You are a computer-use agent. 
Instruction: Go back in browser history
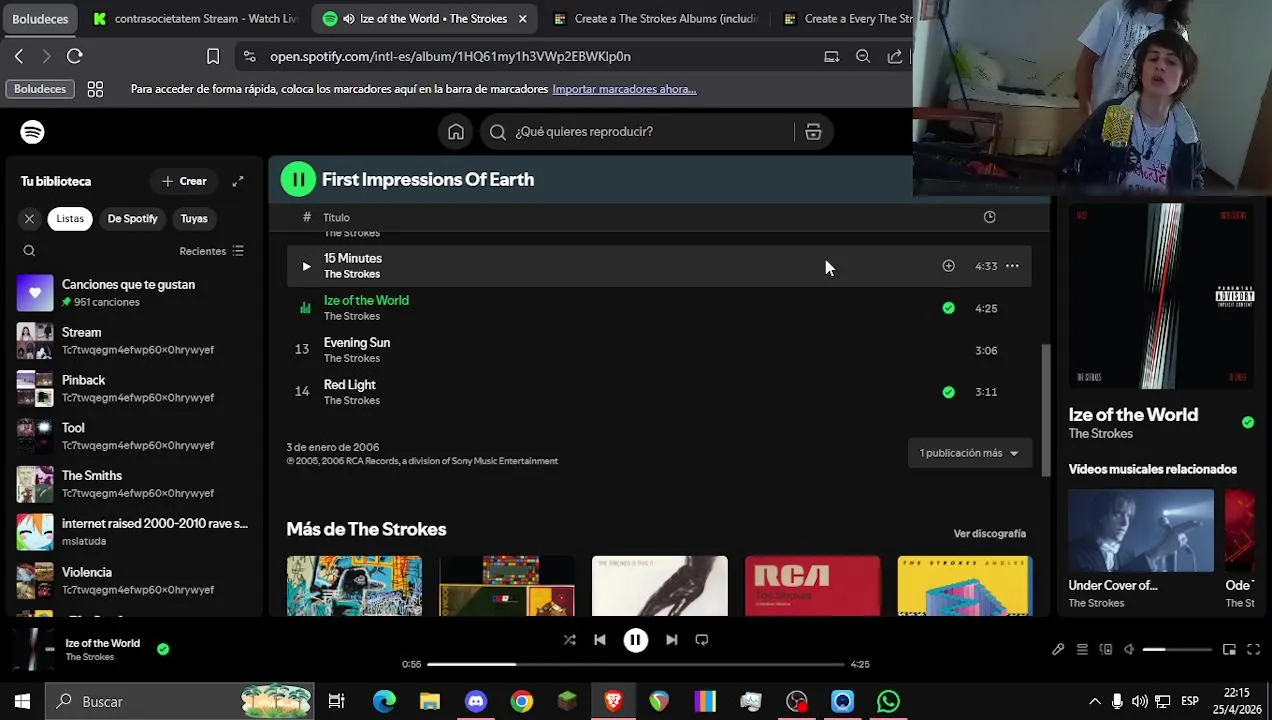[x=19, y=57]
